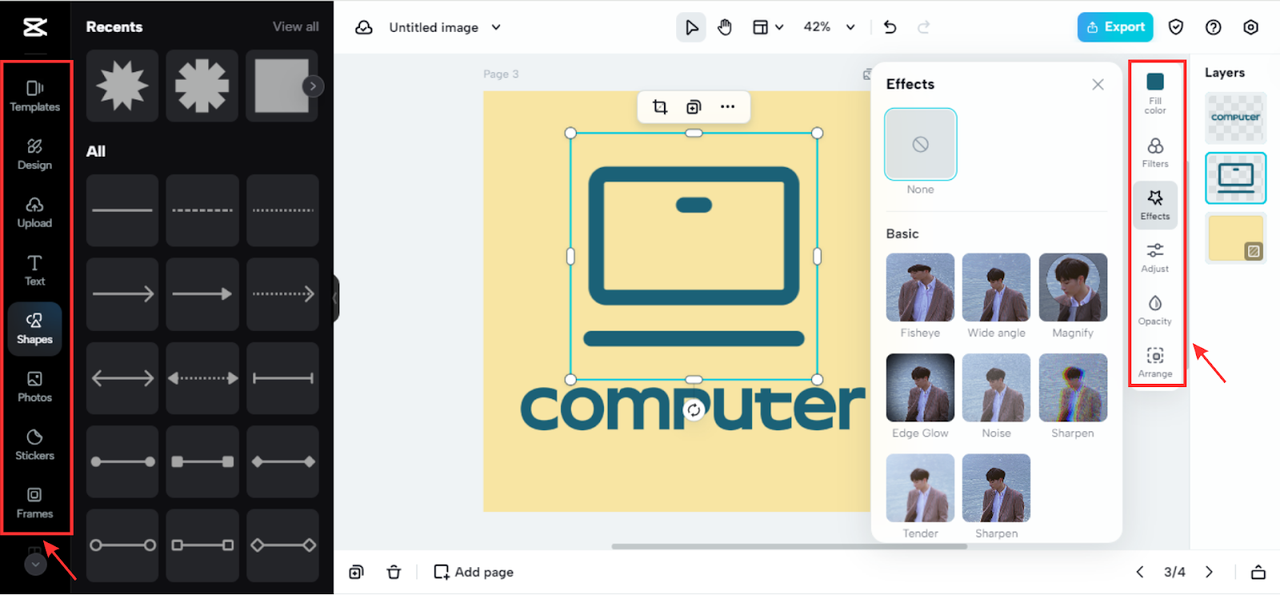1280x595 pixels.
Task: Redo the last action
Action: tap(923, 27)
